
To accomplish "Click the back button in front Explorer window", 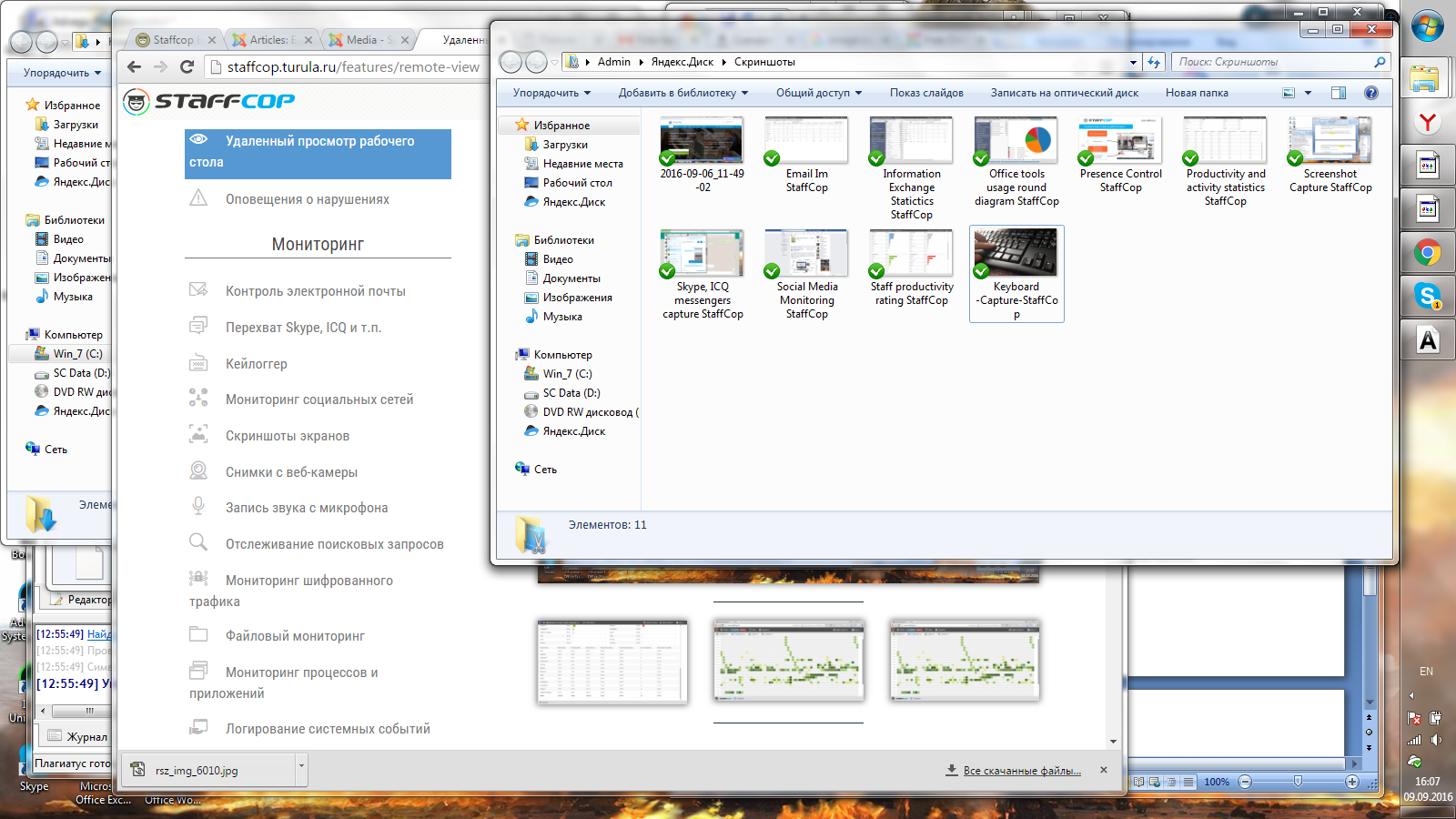I will click(511, 62).
